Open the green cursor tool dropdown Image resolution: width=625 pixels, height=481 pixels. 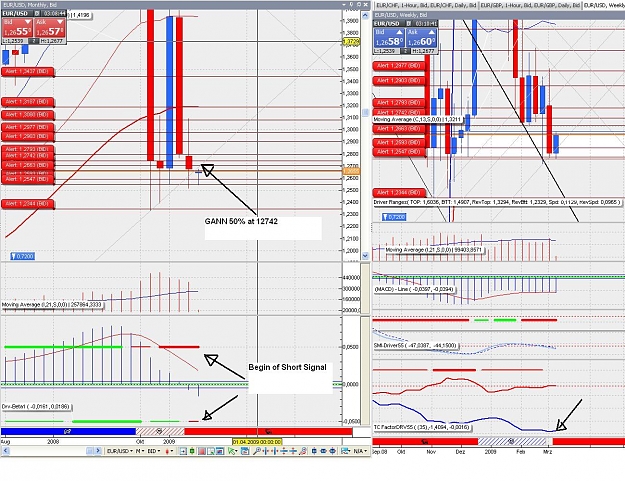[x=233, y=451]
